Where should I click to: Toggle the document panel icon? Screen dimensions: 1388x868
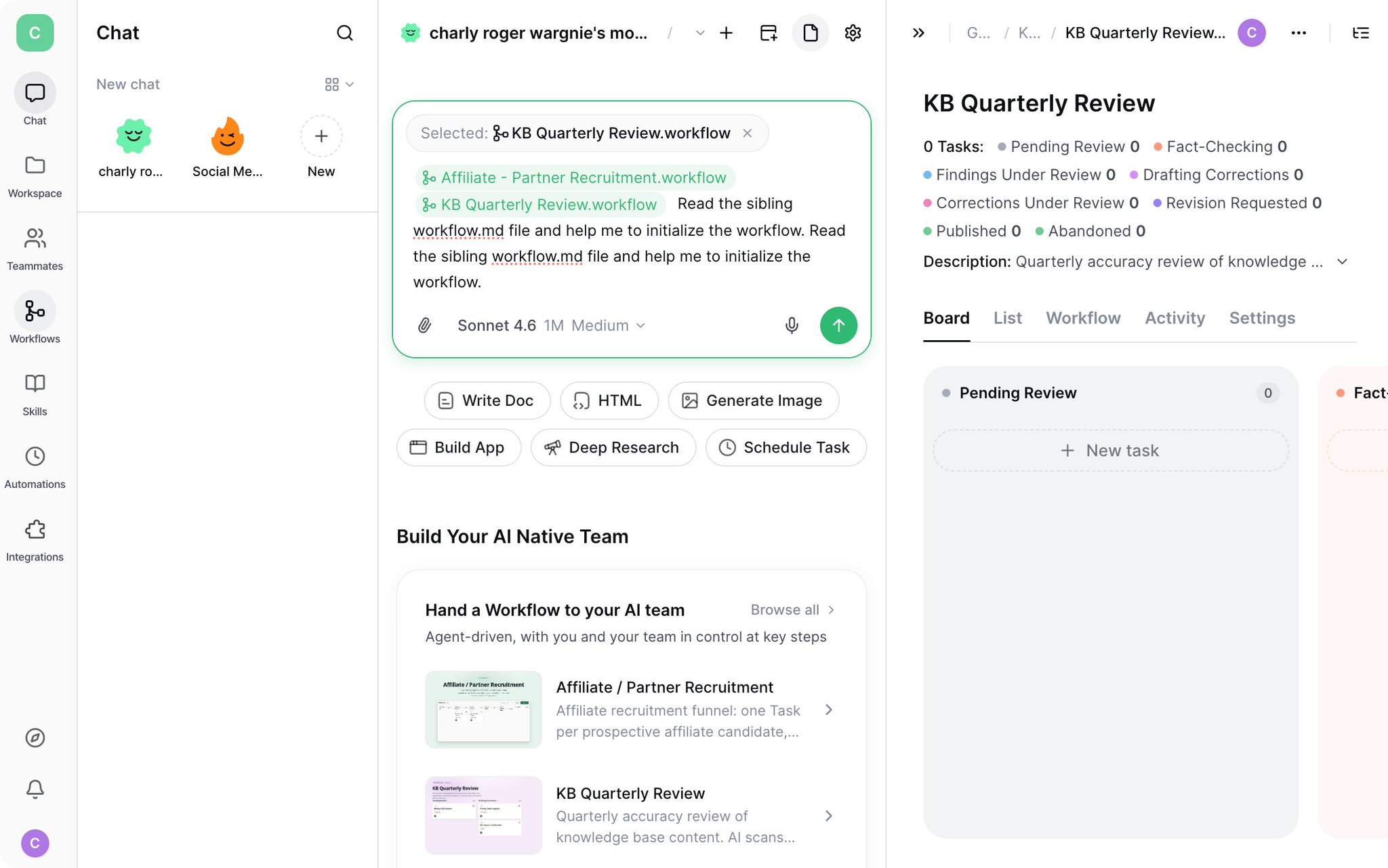[810, 33]
